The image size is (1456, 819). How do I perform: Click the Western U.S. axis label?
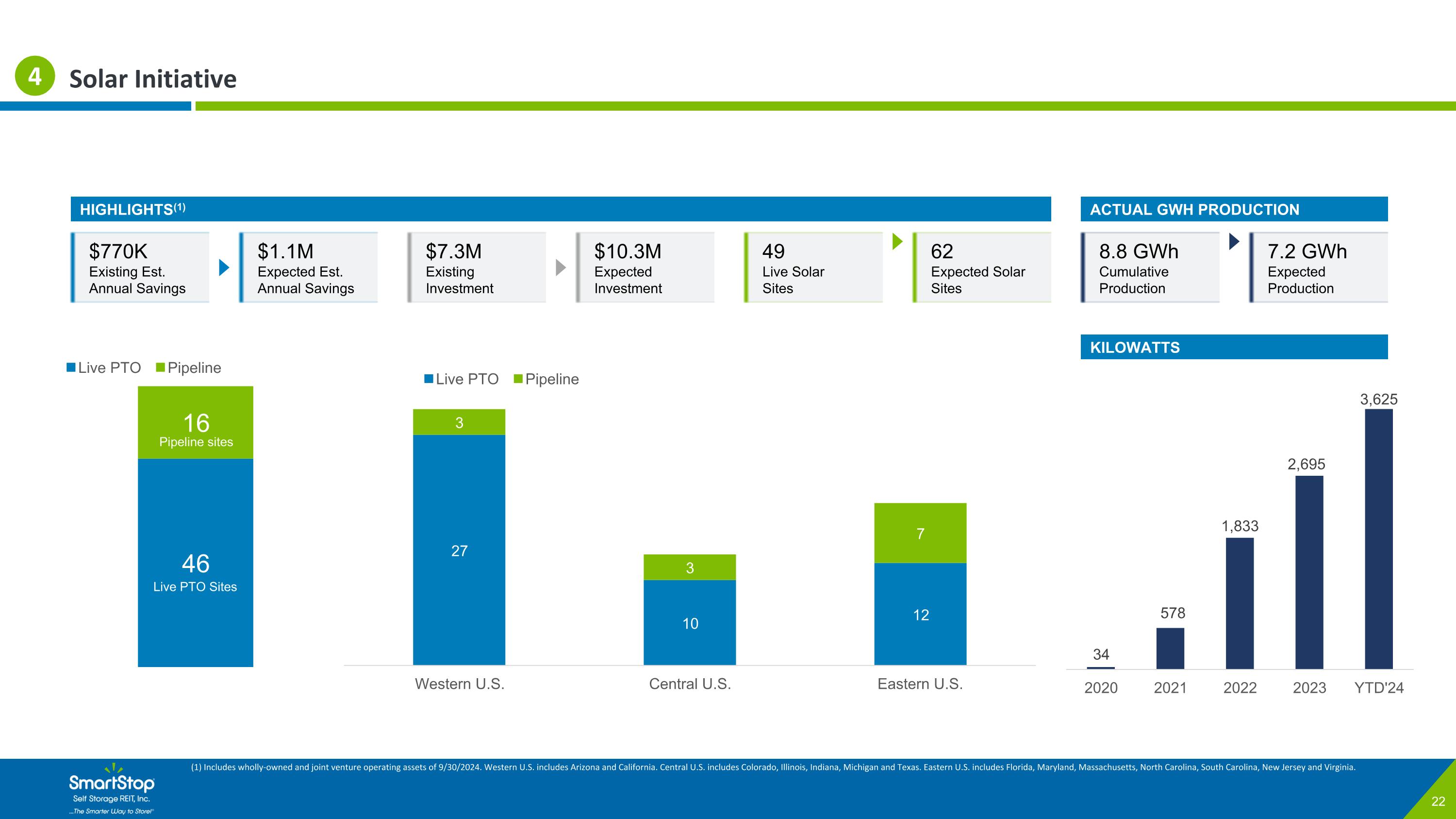pyautogui.click(x=460, y=684)
